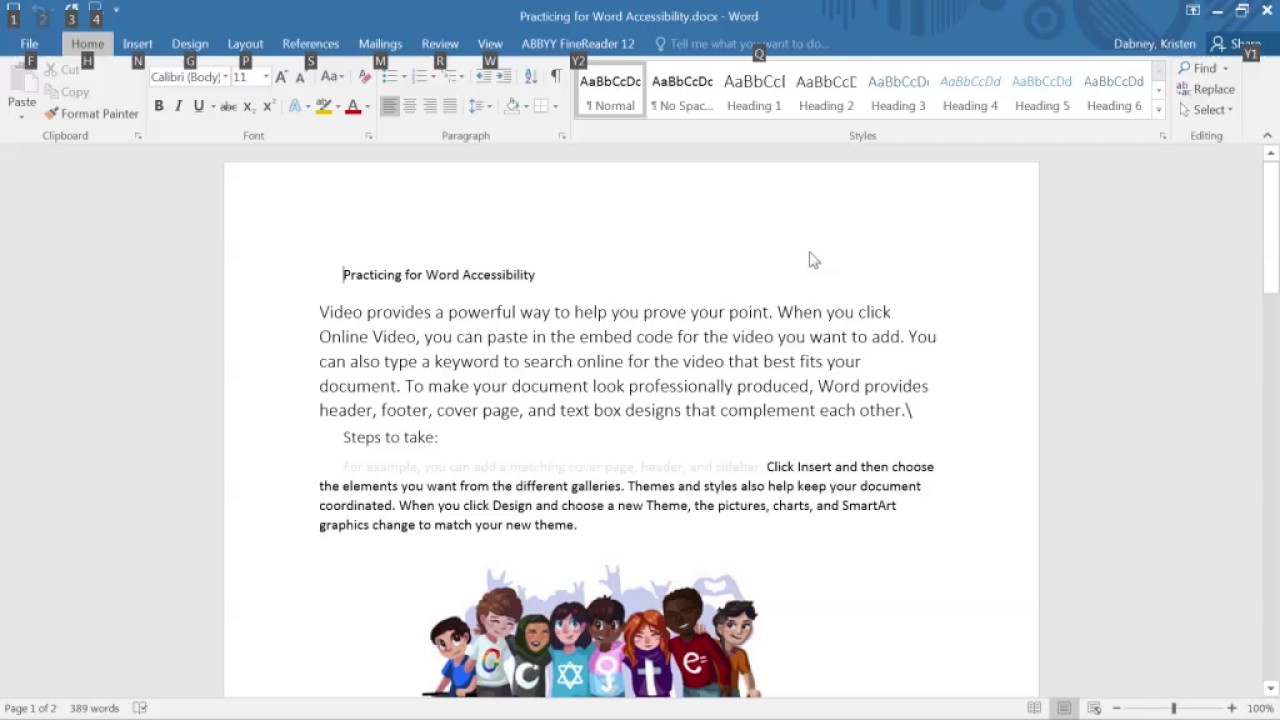Click the Borders icon

541,106
